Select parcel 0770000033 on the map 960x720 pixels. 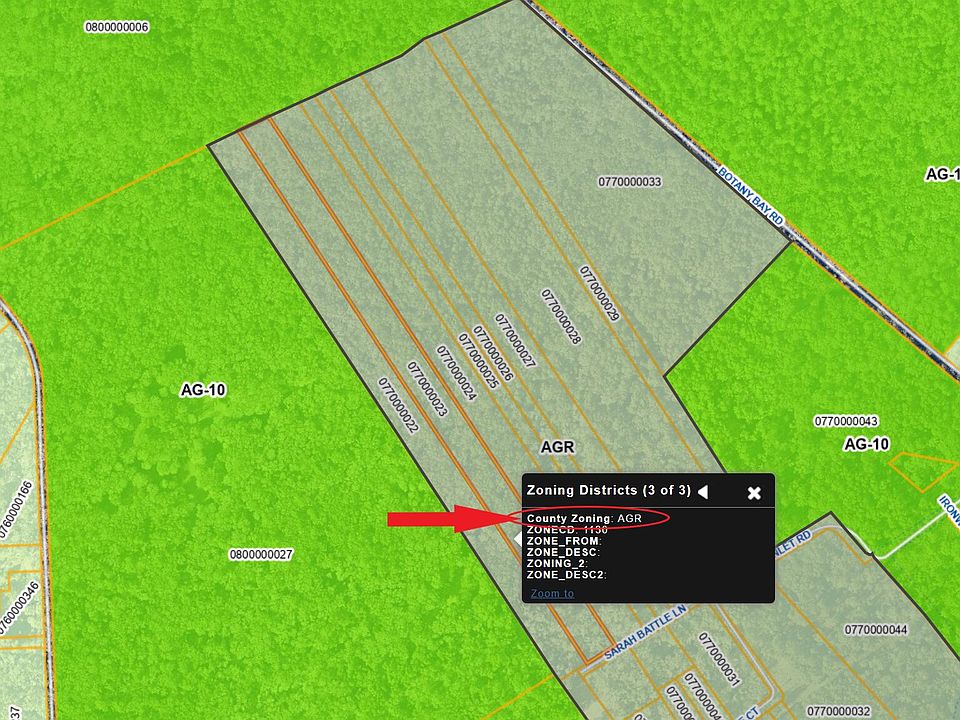[x=630, y=182]
